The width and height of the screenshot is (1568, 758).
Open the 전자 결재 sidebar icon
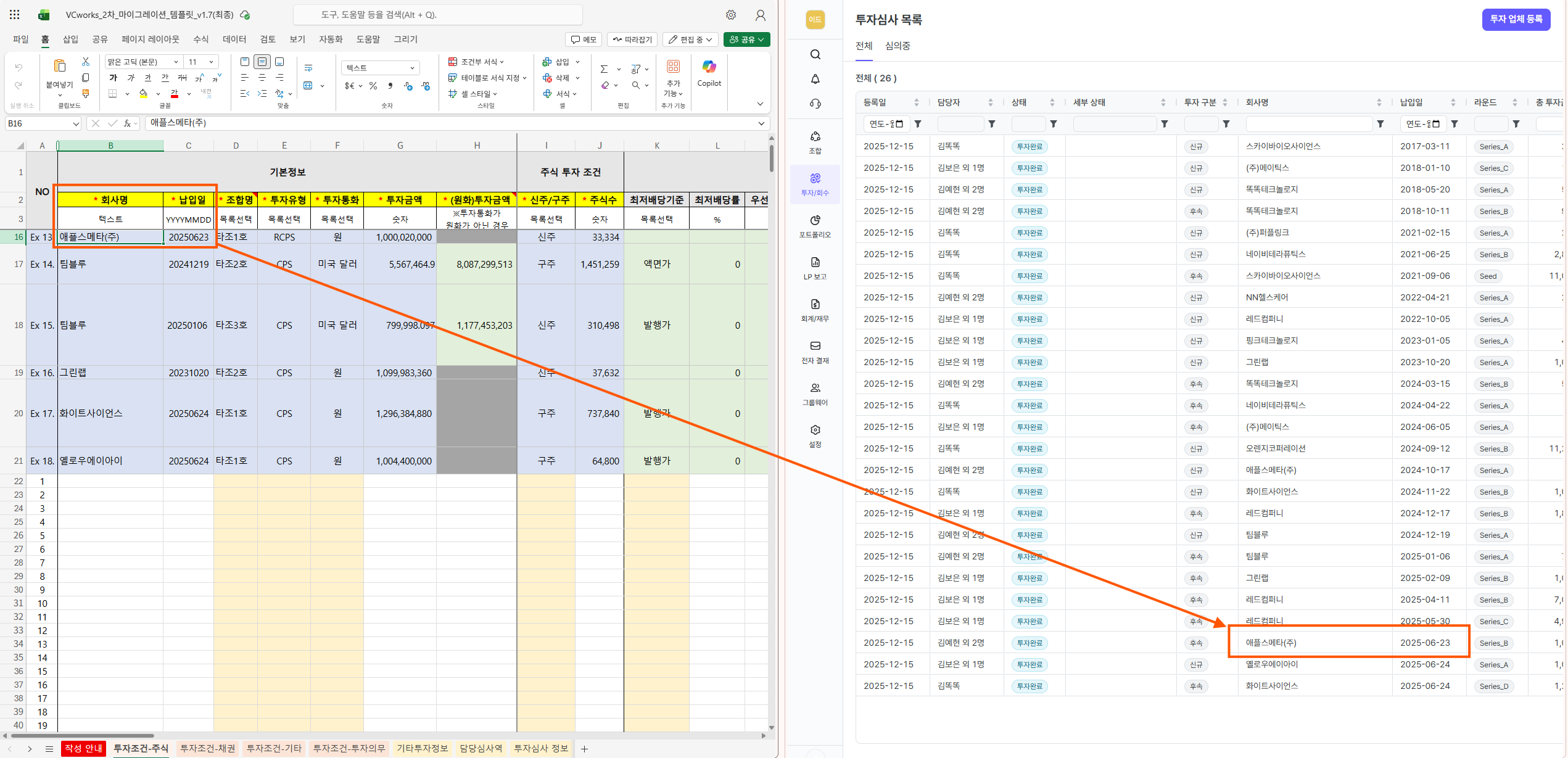pos(815,351)
